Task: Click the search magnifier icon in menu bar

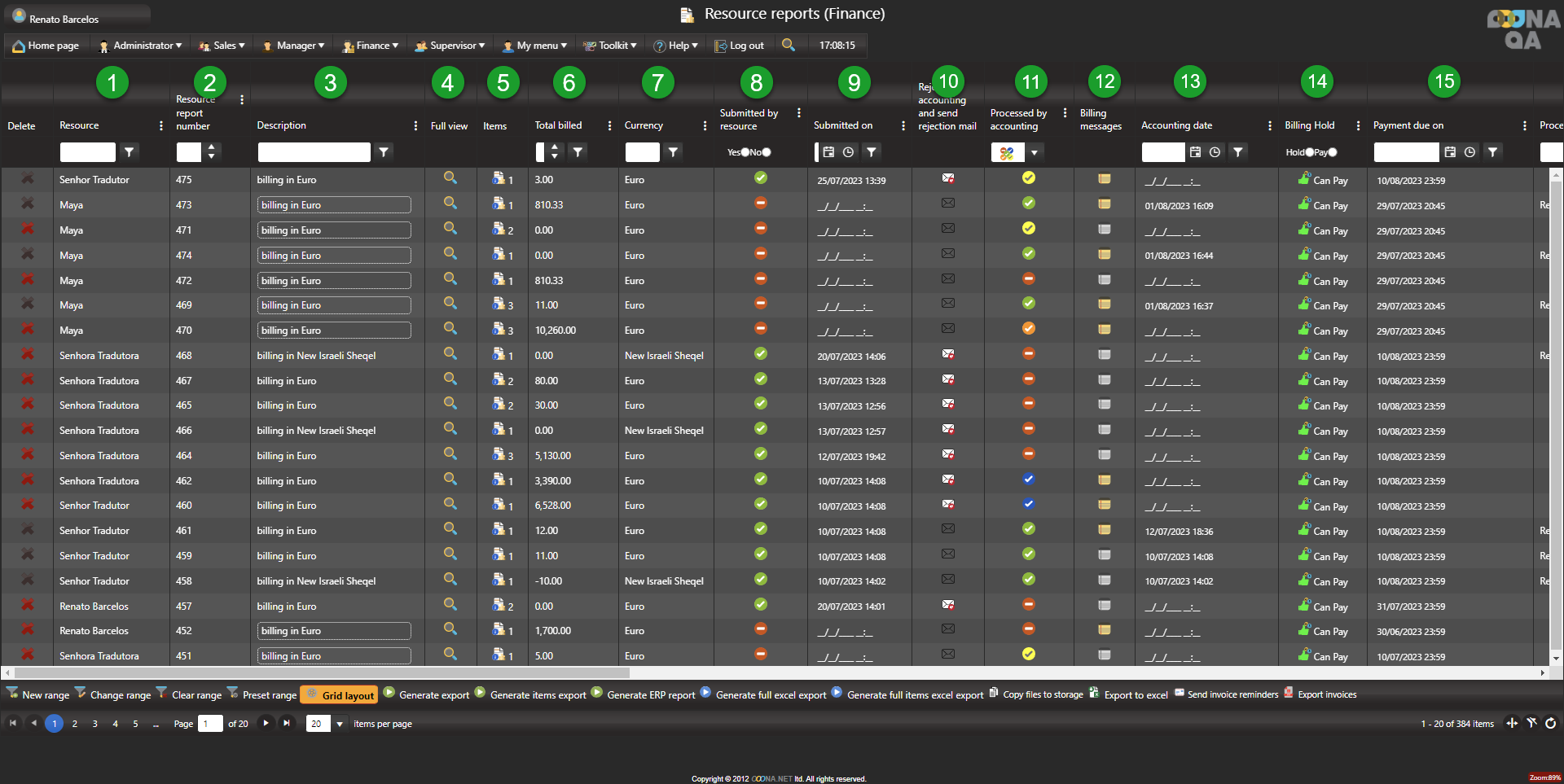Action: [788, 45]
